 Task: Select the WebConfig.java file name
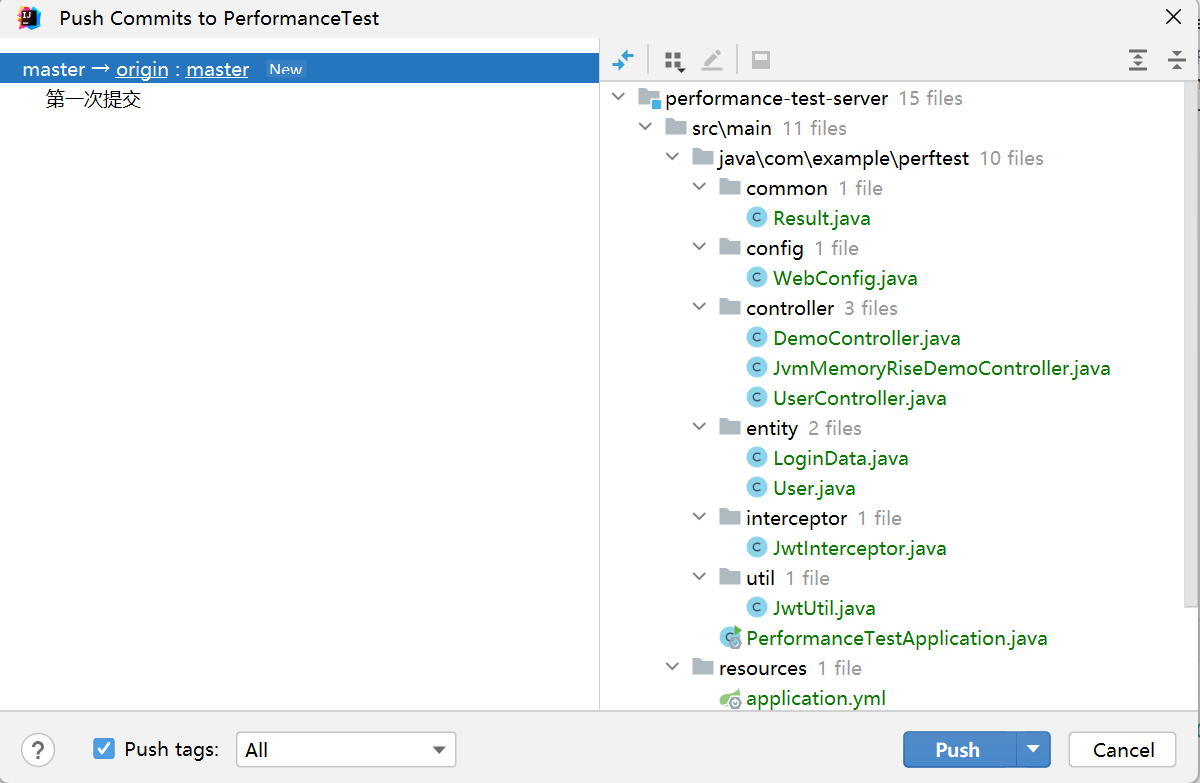[x=845, y=278]
